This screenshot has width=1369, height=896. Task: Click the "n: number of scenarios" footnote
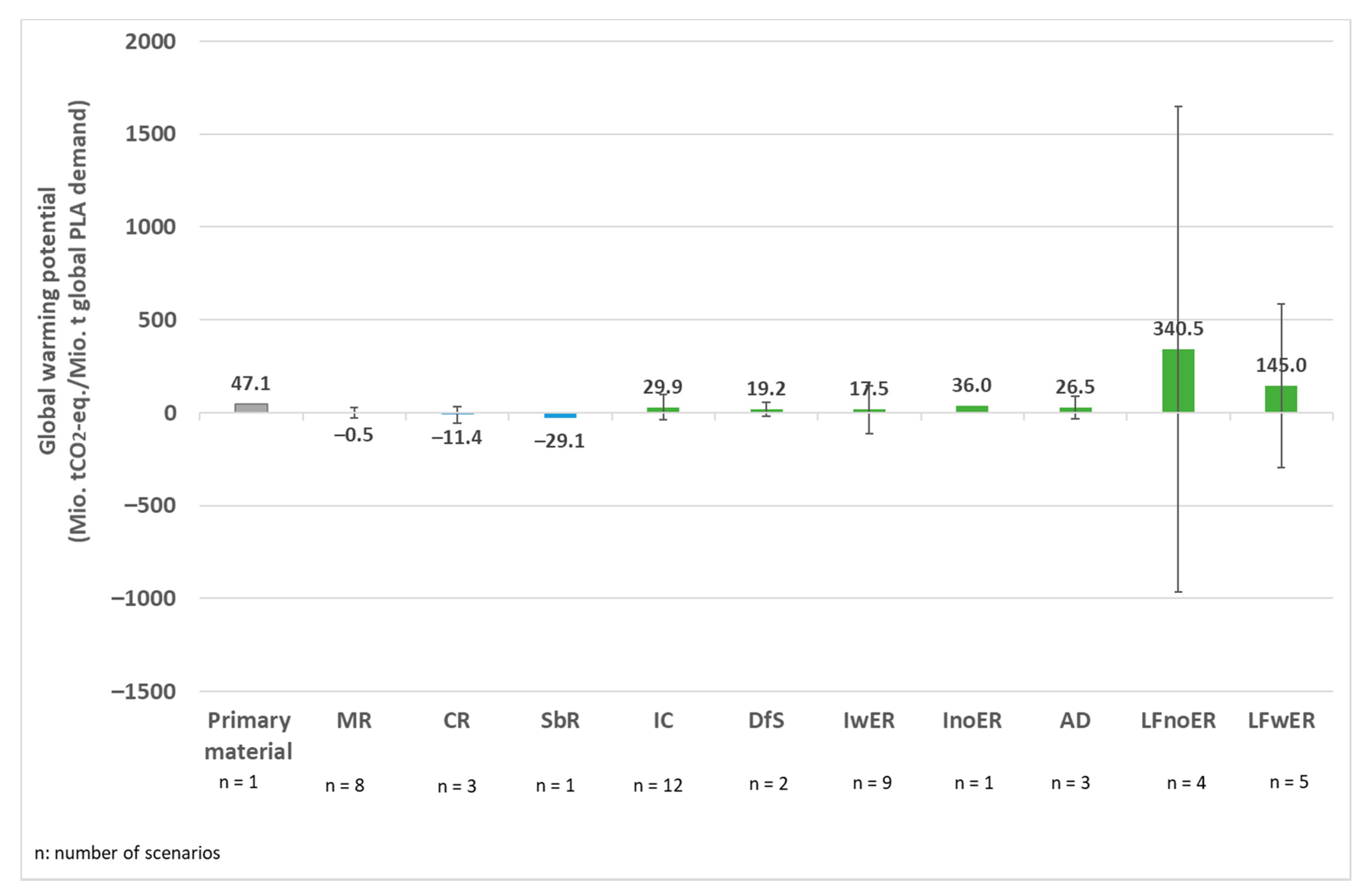(127, 853)
